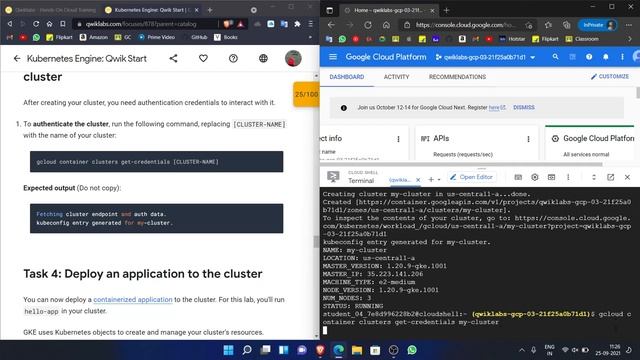Favorite the lab with the heart icon
This screenshot has width=640, height=360.
(203, 58)
